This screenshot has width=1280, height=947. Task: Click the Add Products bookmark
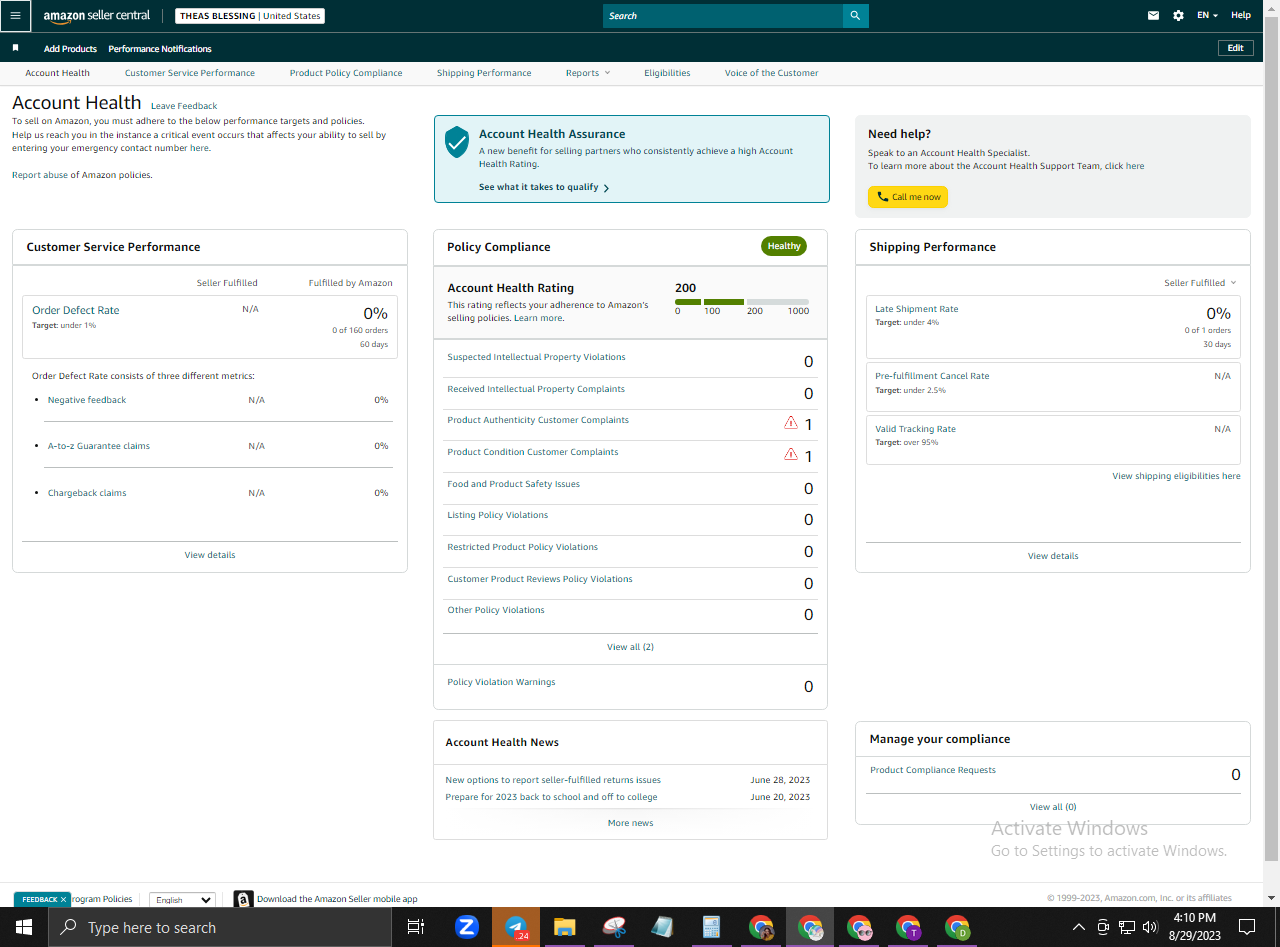click(x=70, y=49)
